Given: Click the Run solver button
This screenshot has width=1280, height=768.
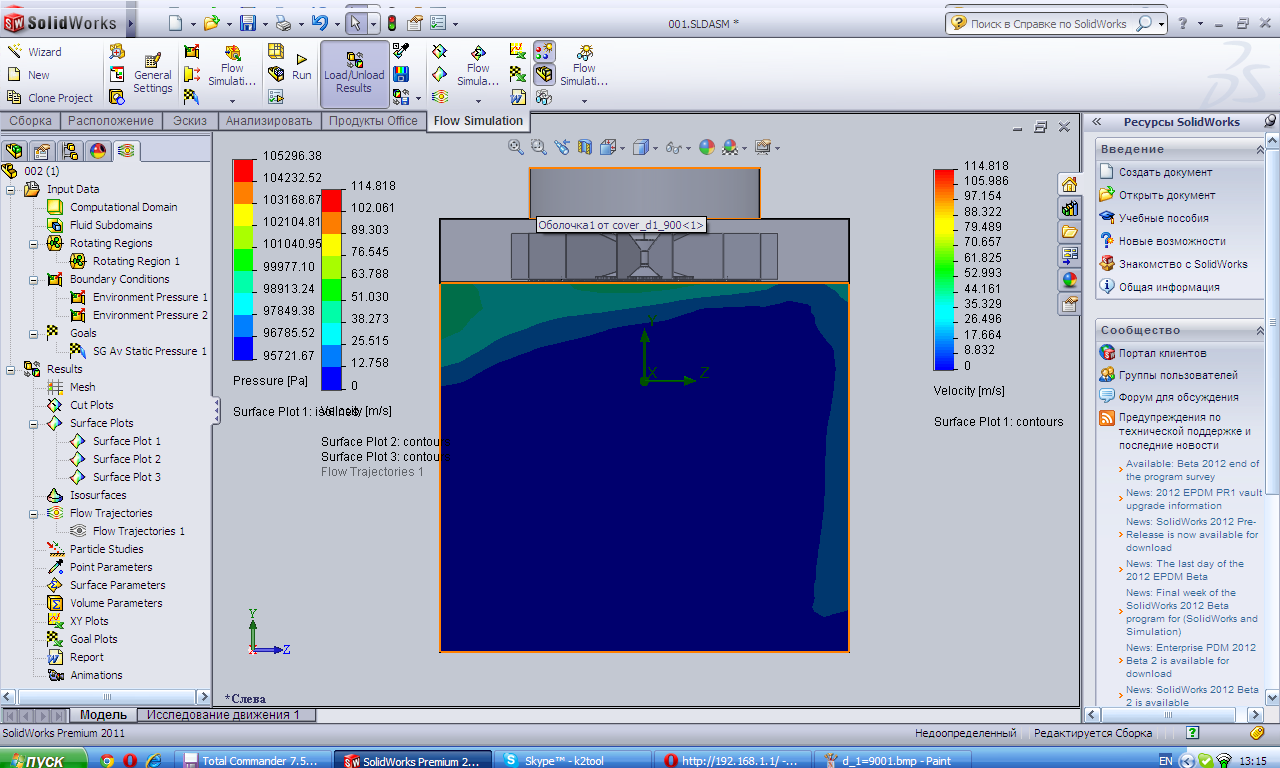Looking at the screenshot, I should click(x=301, y=67).
